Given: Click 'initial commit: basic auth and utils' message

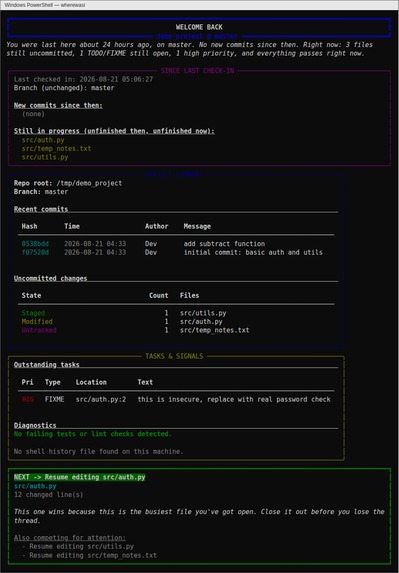Looking at the screenshot, I should point(253,253).
